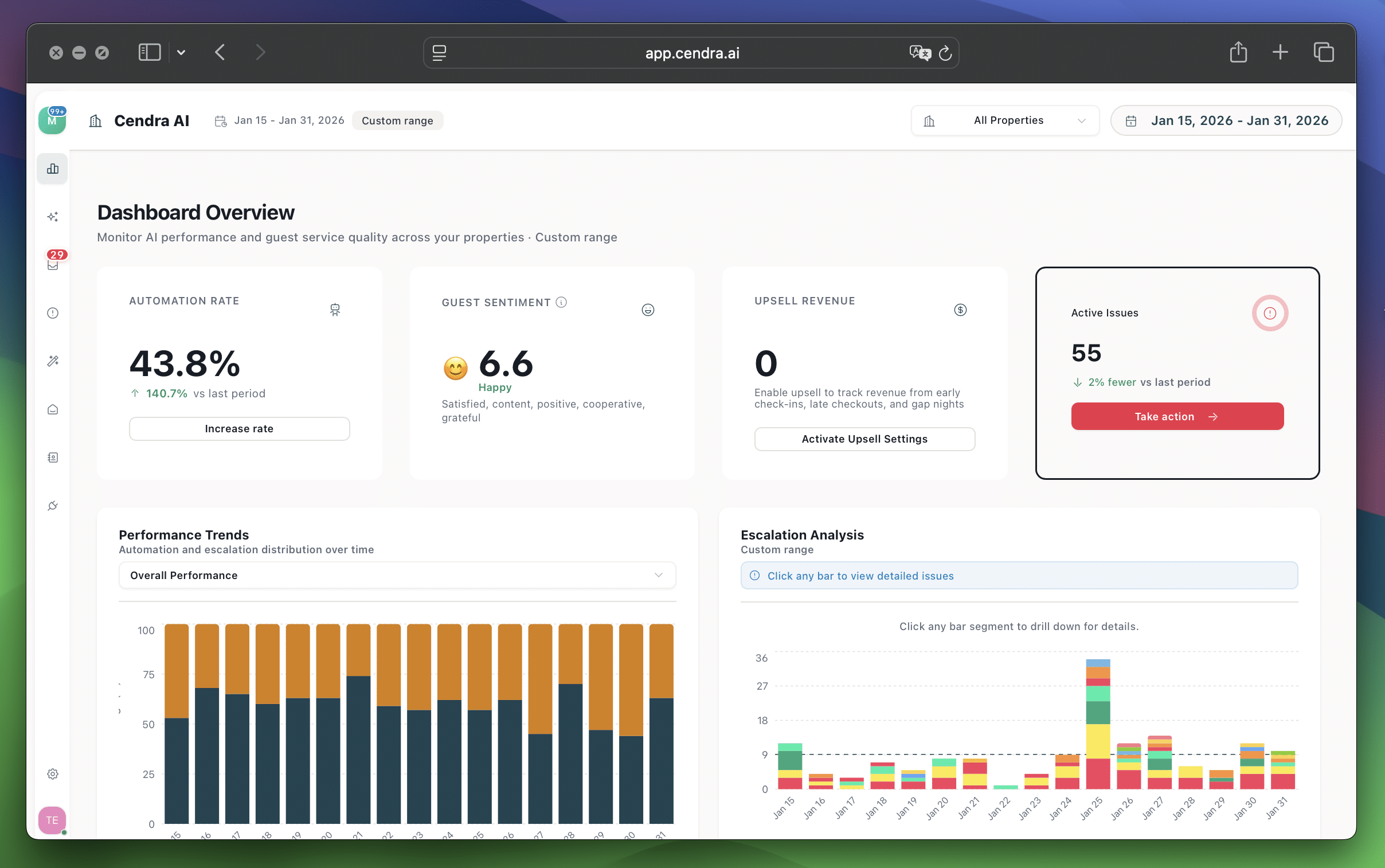Open the Jan 15 - Jan 31 date range picker
The image size is (1385, 868).
coord(1226,120)
